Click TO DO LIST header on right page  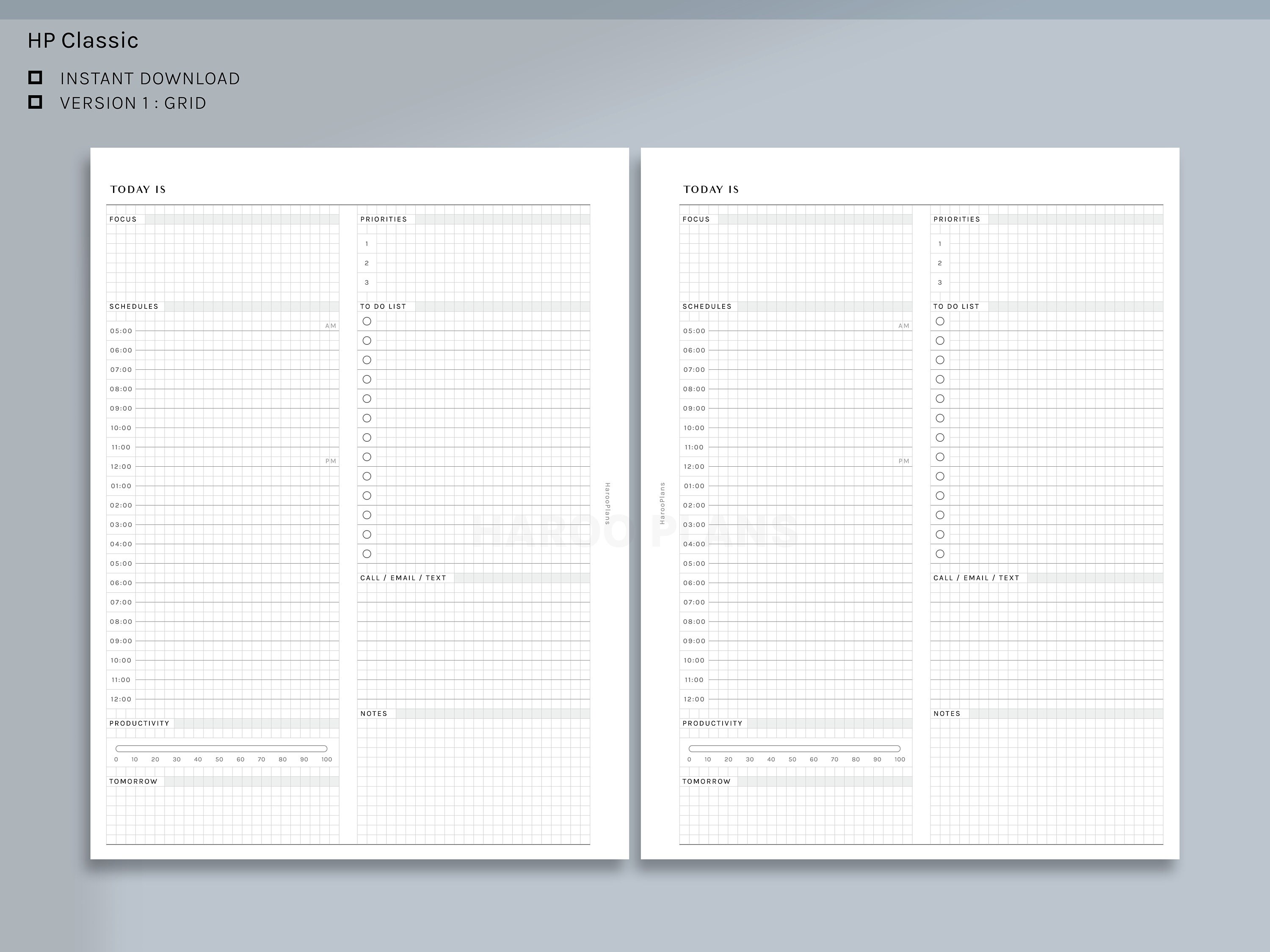click(x=956, y=306)
